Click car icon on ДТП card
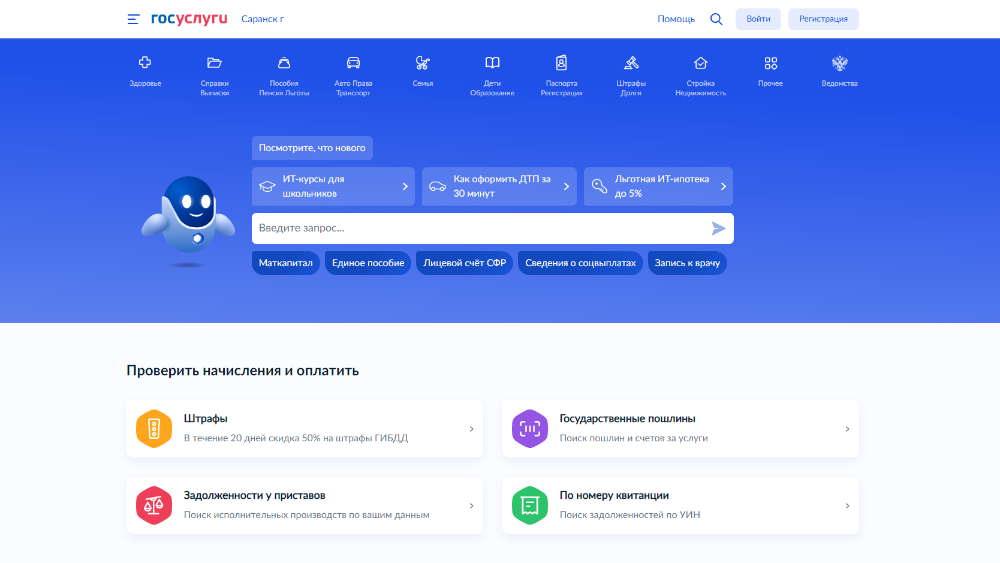 (438, 186)
